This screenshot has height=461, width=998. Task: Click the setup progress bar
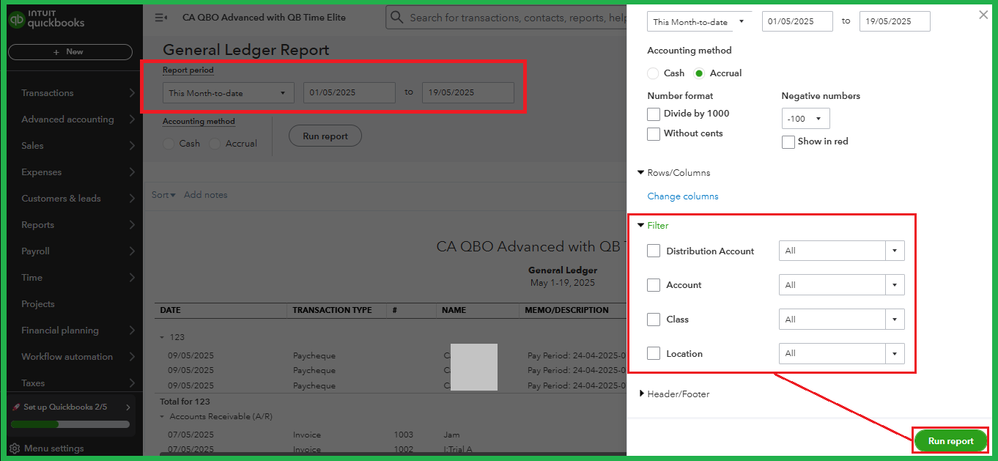coord(70,424)
